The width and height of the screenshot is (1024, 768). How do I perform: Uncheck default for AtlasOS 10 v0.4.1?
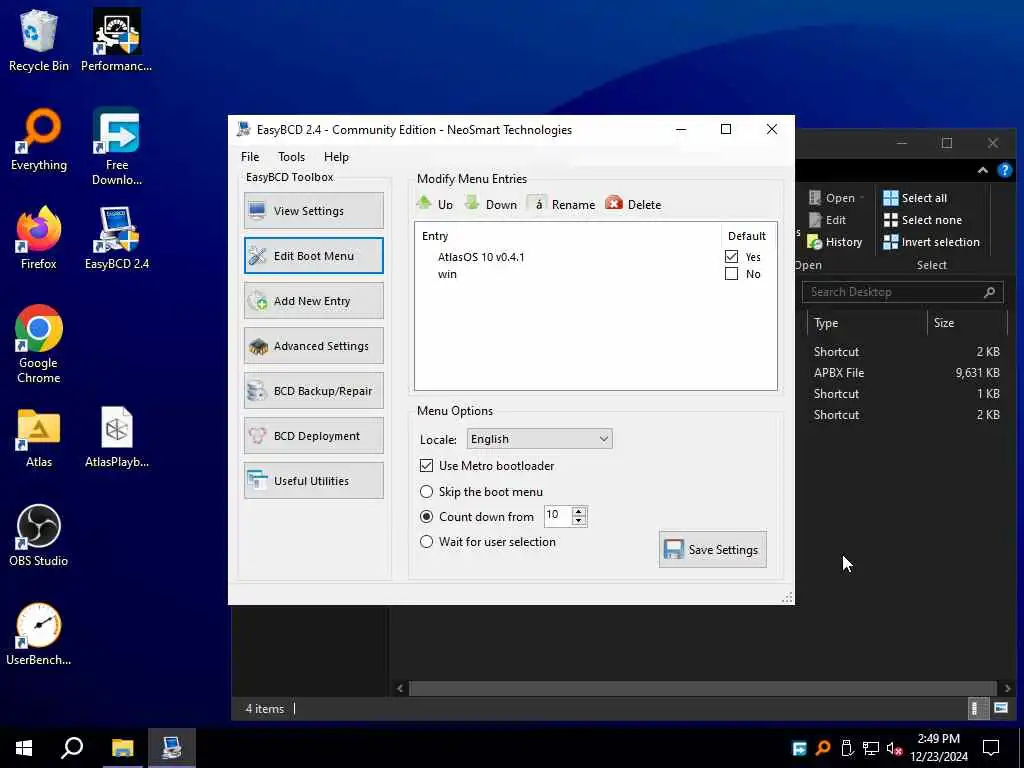coord(731,257)
